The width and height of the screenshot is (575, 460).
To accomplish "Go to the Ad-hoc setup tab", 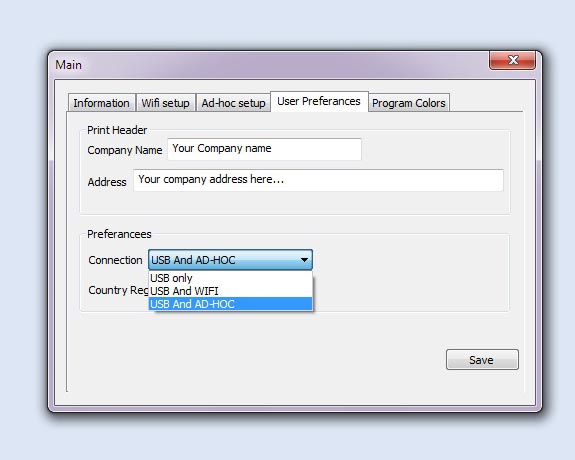I will click(x=233, y=103).
